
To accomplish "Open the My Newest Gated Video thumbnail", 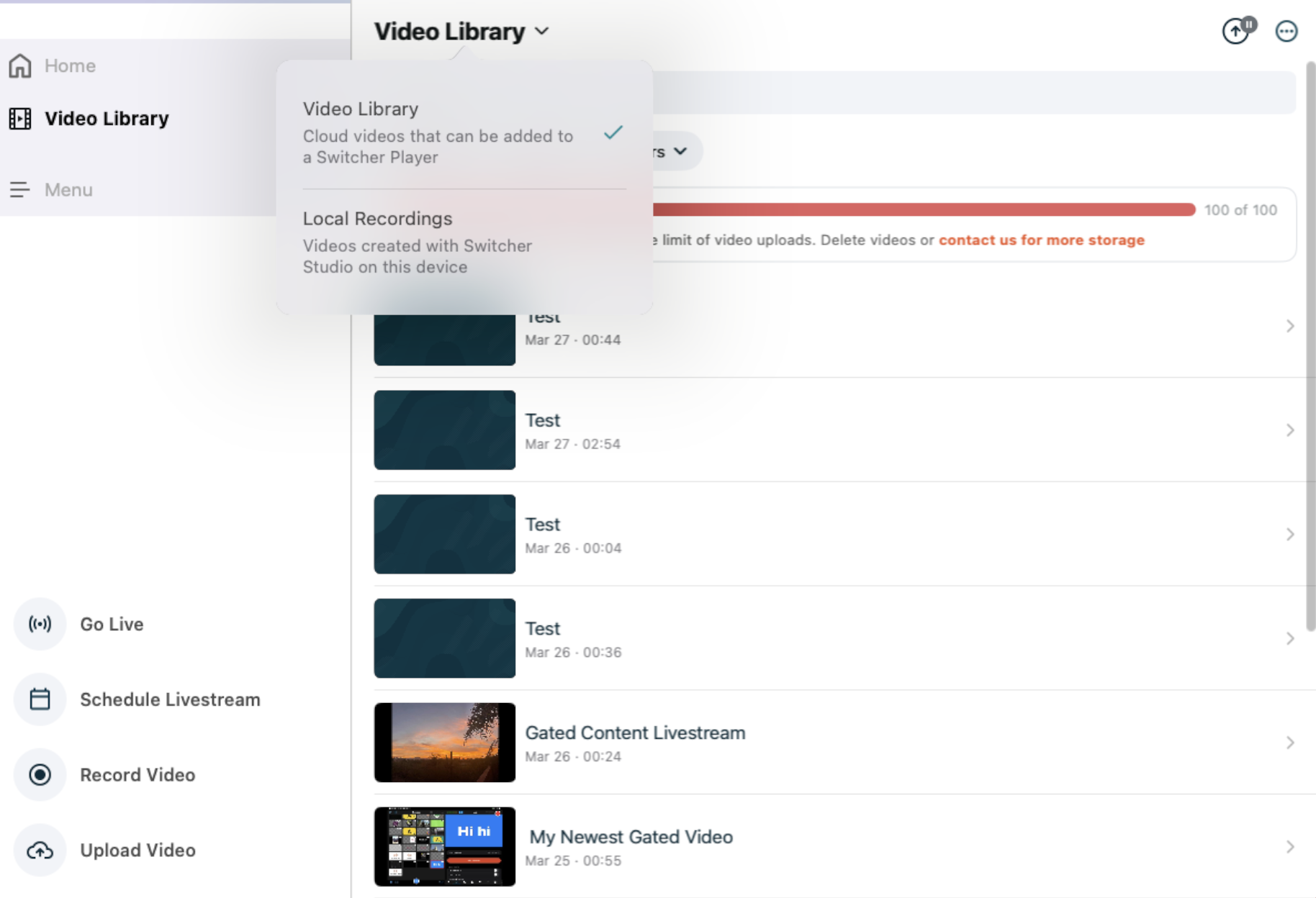I will pyautogui.click(x=444, y=847).
